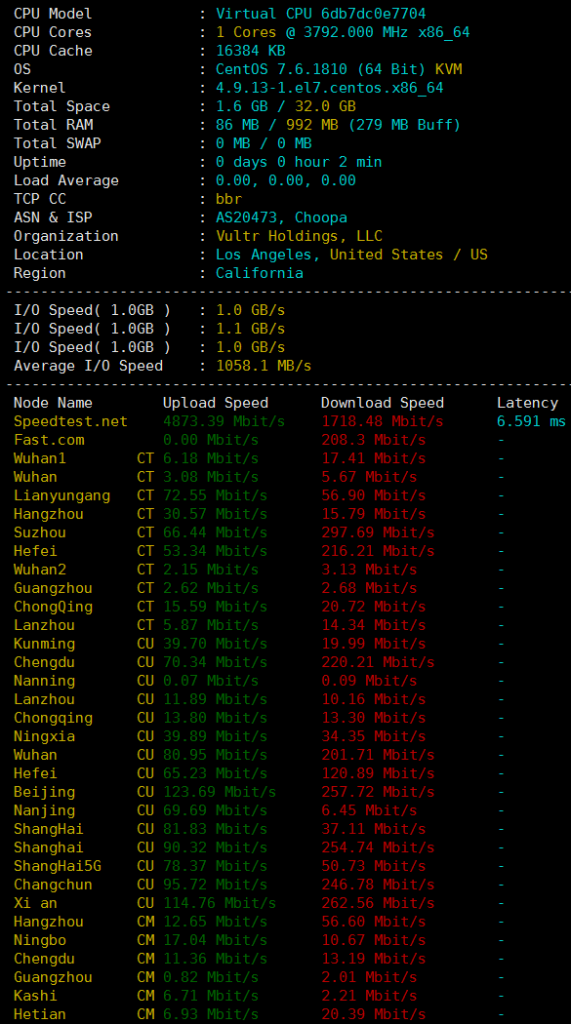Select the 'Hetian' node name
571x1024 pixels.
click(40, 1014)
